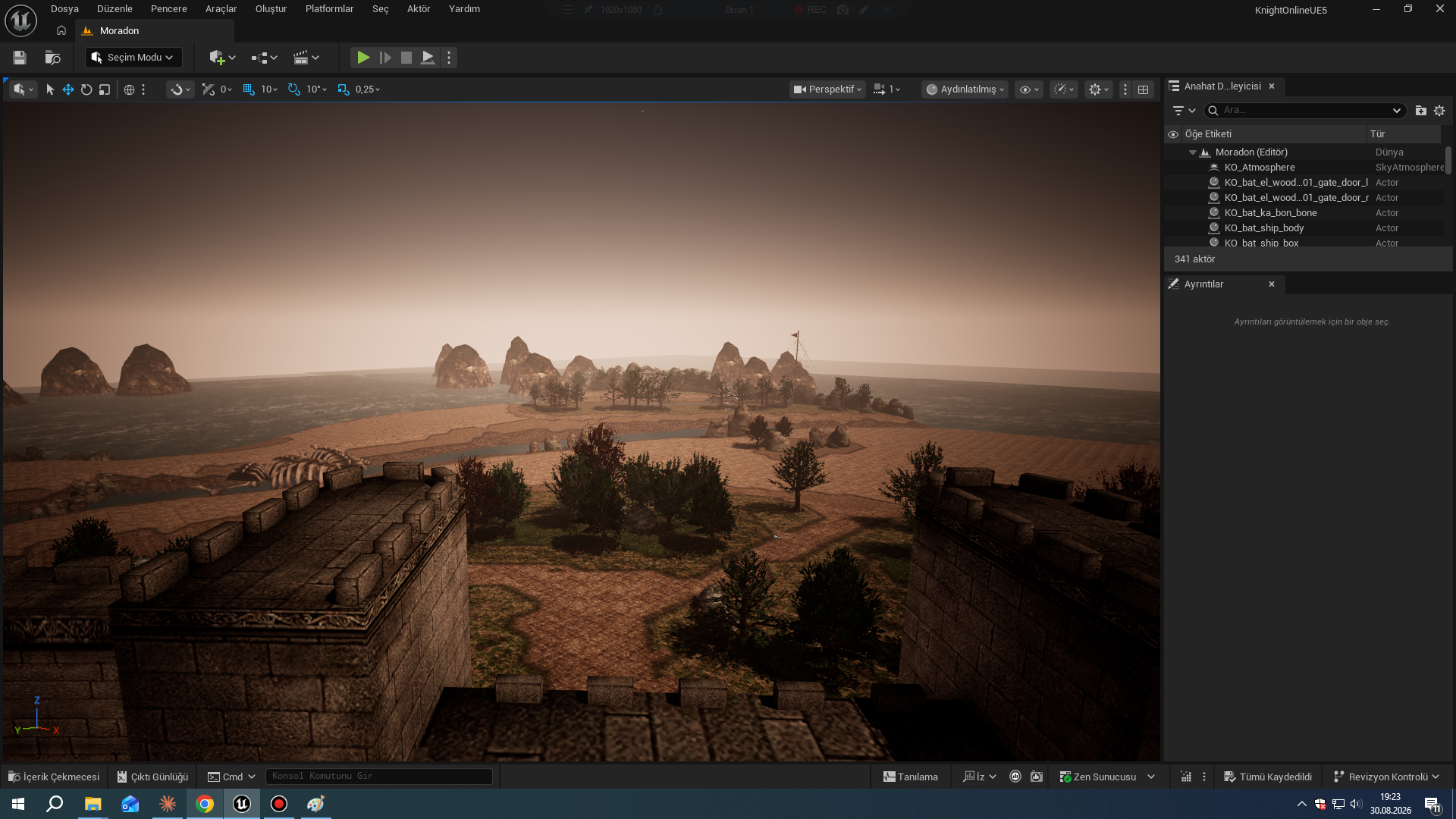This screenshot has height=819, width=1456.
Task: Click the Eject from player button
Action: [x=428, y=58]
